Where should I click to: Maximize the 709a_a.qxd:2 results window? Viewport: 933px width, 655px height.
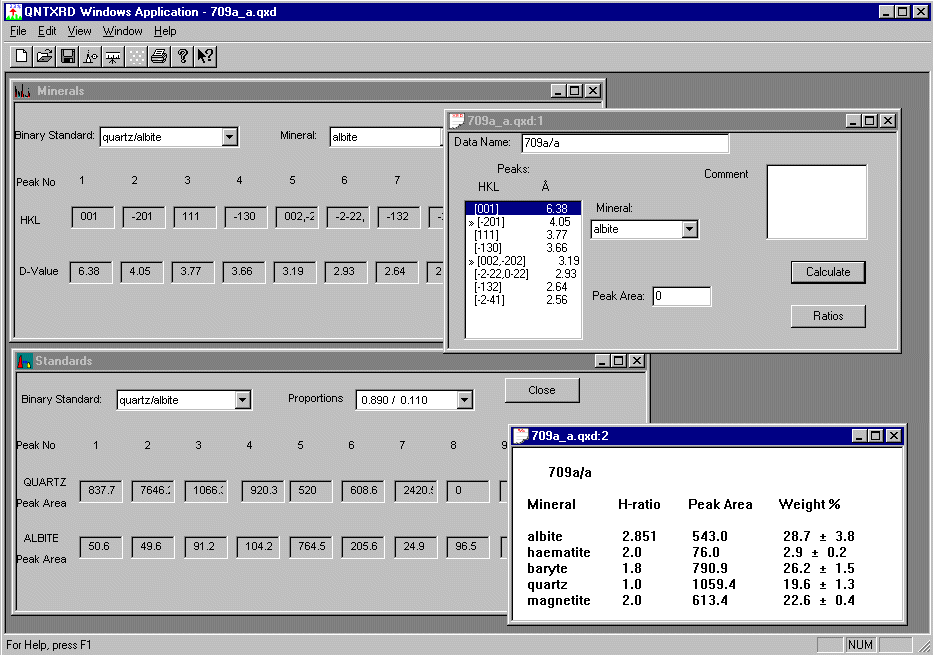click(875, 436)
